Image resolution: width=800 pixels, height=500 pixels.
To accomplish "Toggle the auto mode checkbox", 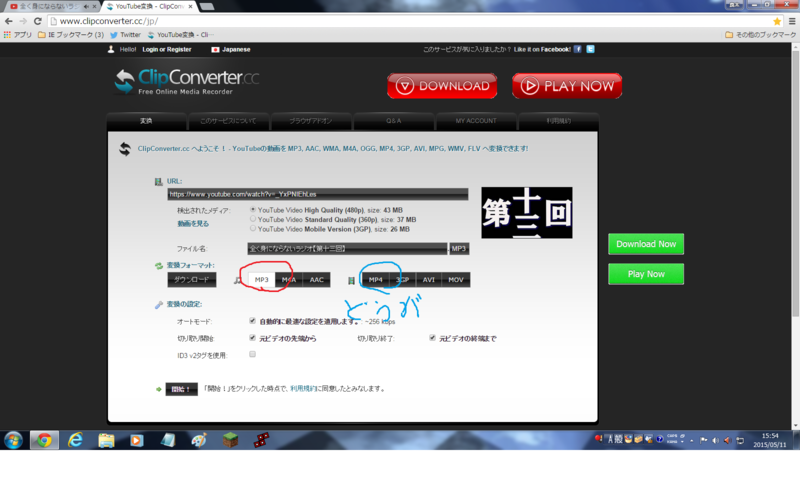I will [x=252, y=320].
